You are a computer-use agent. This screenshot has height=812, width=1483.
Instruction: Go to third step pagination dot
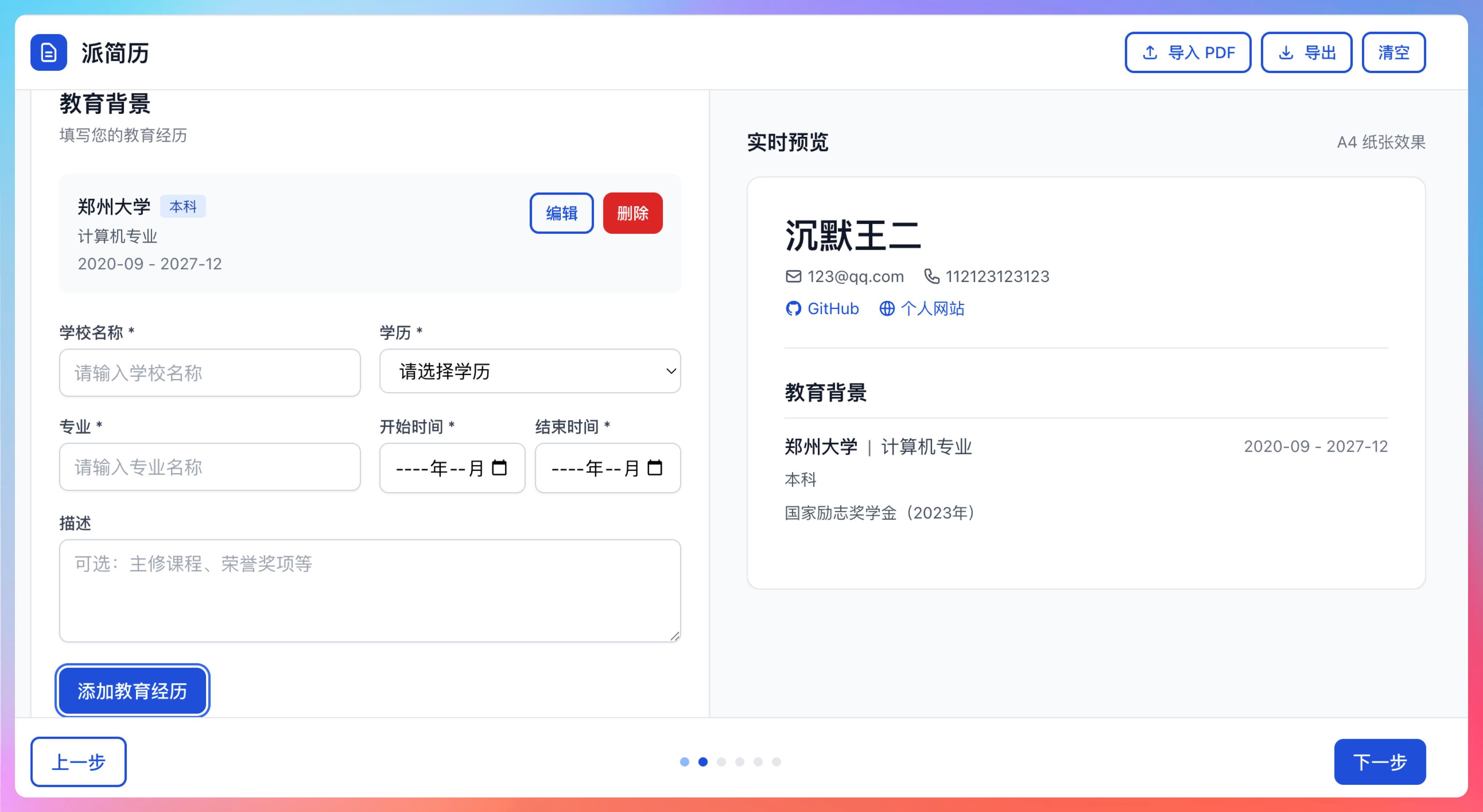pyautogui.click(x=722, y=762)
